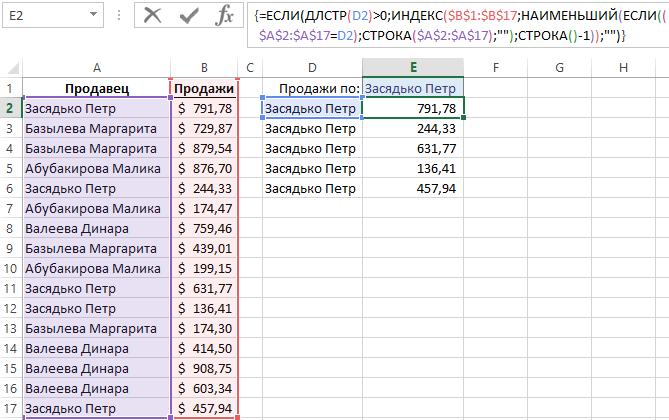Select cell with value 457,94 in column E
The height and width of the screenshot is (420, 669).
tap(413, 188)
